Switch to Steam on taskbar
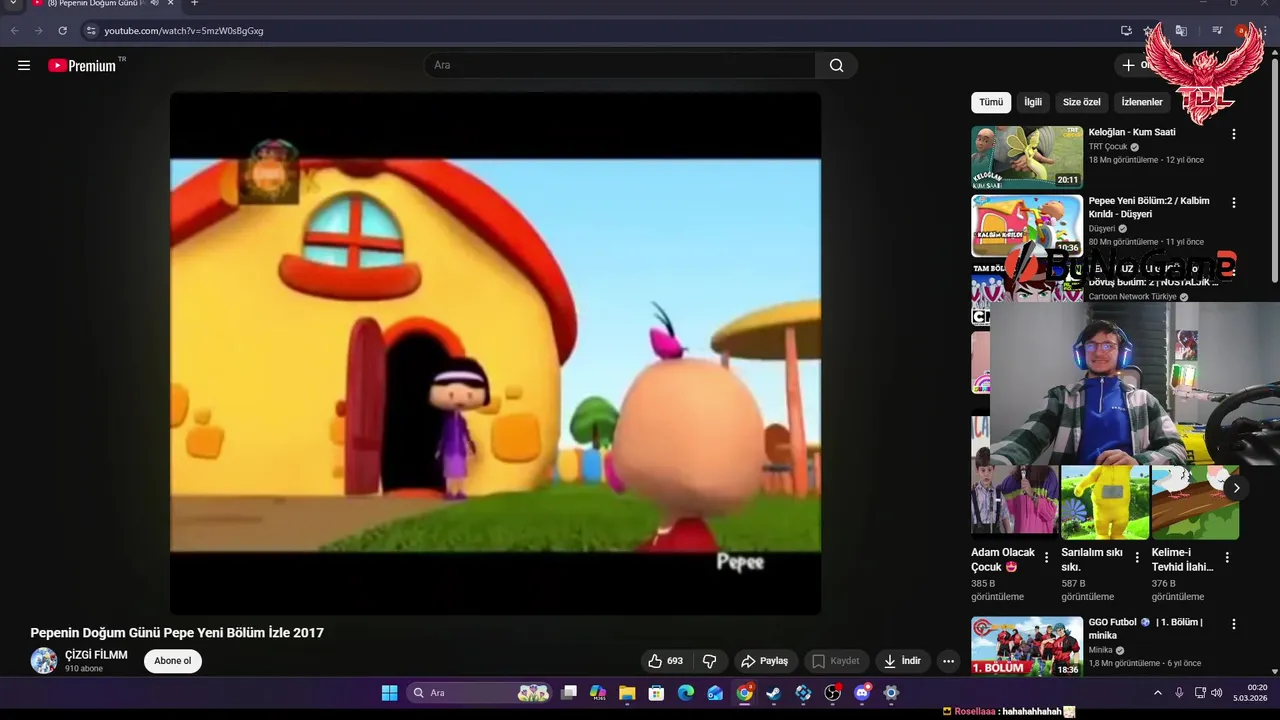 (x=774, y=693)
